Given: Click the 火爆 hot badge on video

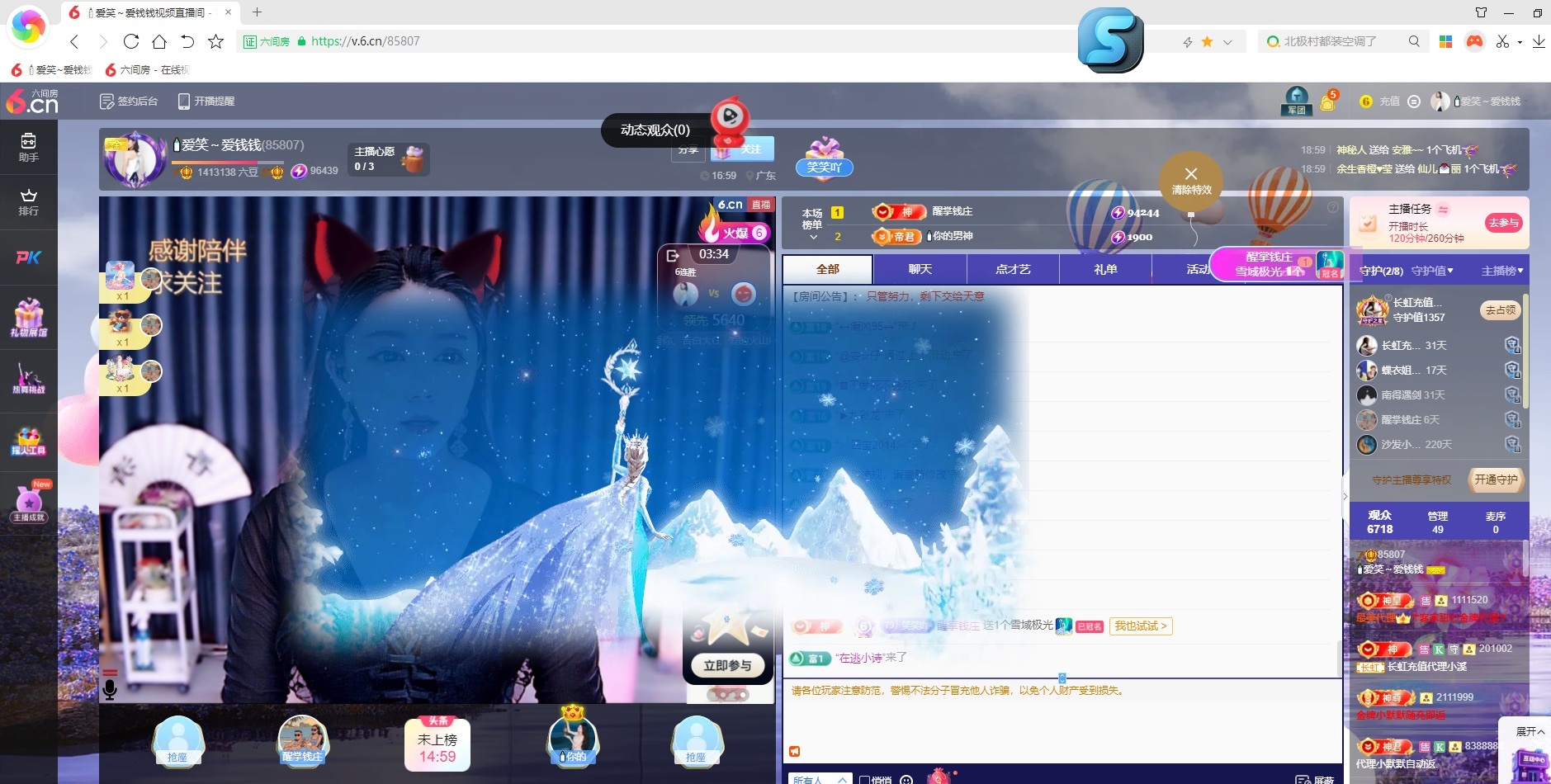Looking at the screenshot, I should [736, 233].
